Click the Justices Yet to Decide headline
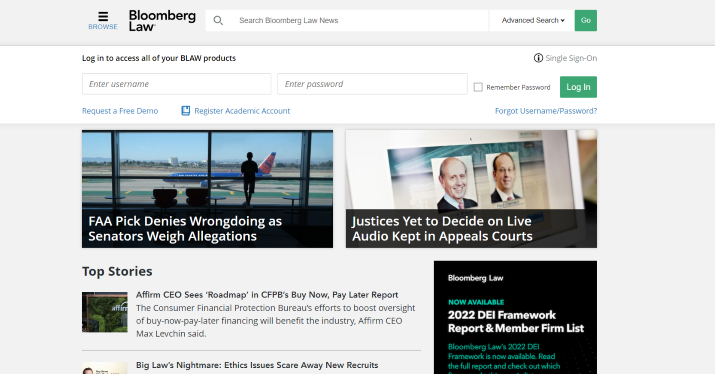 [442, 229]
